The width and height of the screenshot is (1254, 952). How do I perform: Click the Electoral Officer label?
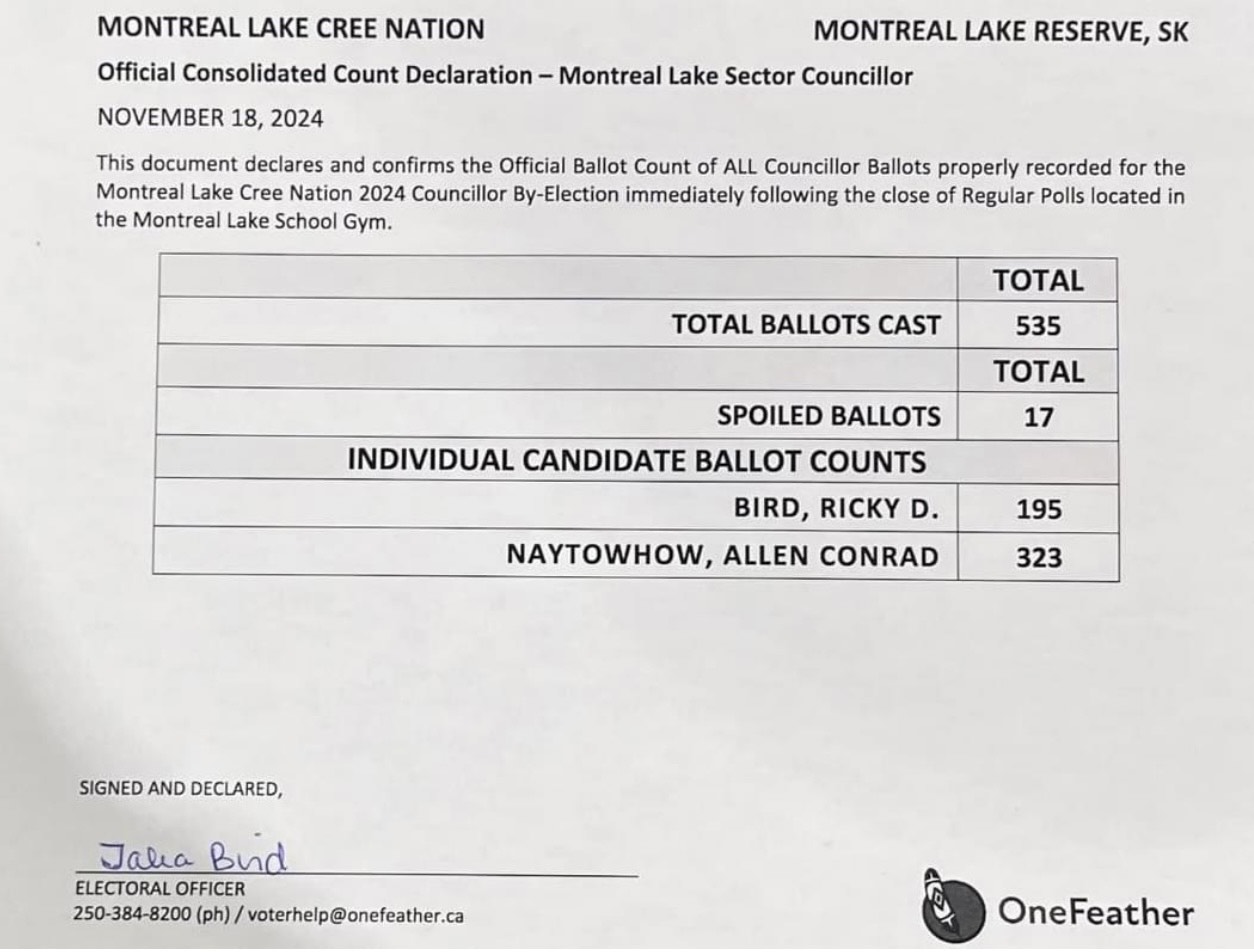159,888
